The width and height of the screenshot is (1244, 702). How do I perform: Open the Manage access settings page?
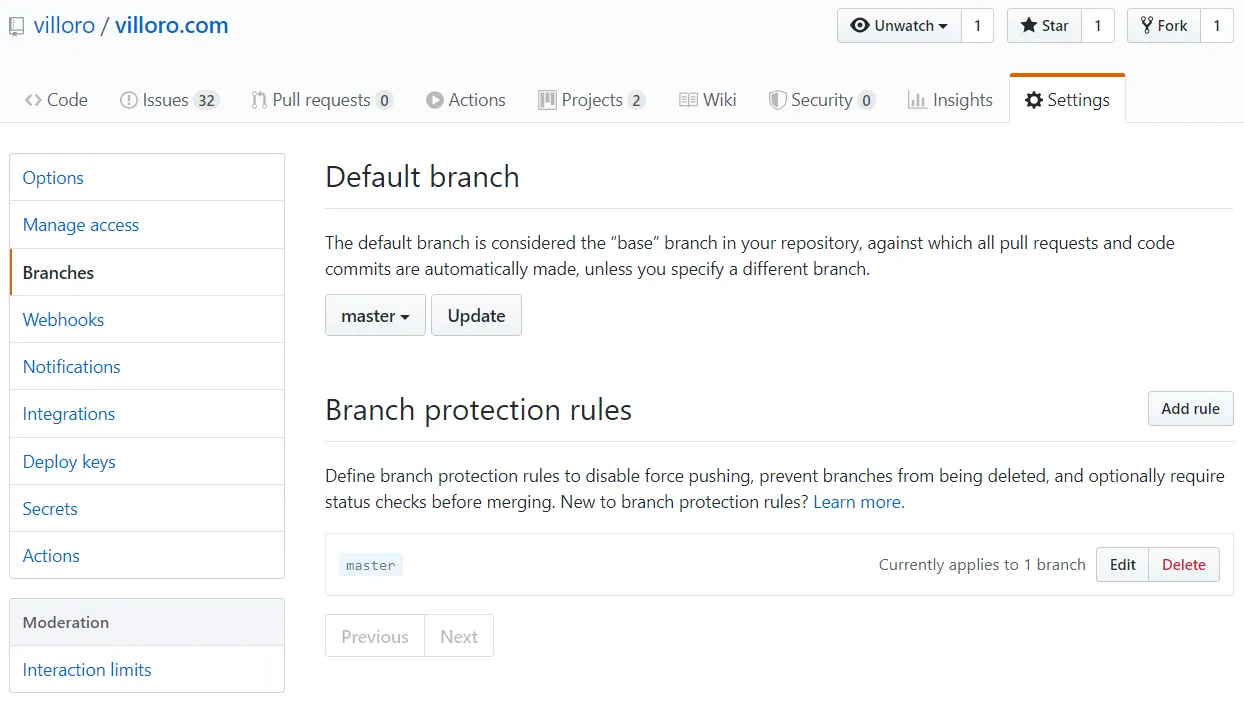click(x=80, y=225)
